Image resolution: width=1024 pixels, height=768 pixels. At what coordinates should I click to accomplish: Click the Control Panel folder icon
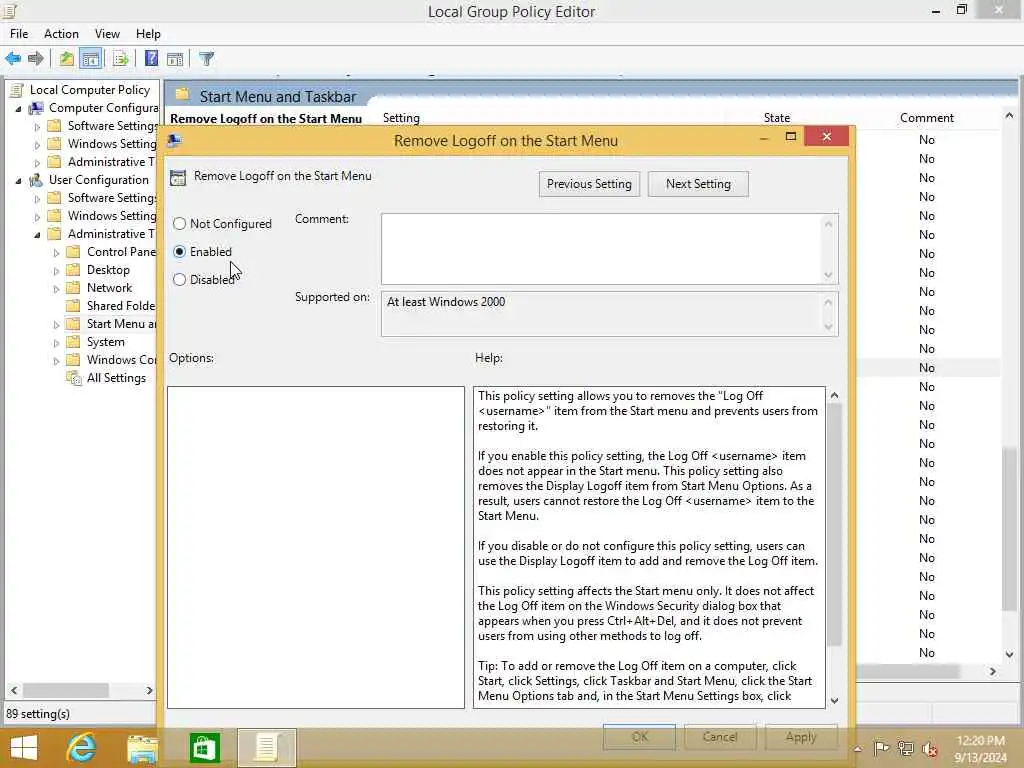[74, 251]
